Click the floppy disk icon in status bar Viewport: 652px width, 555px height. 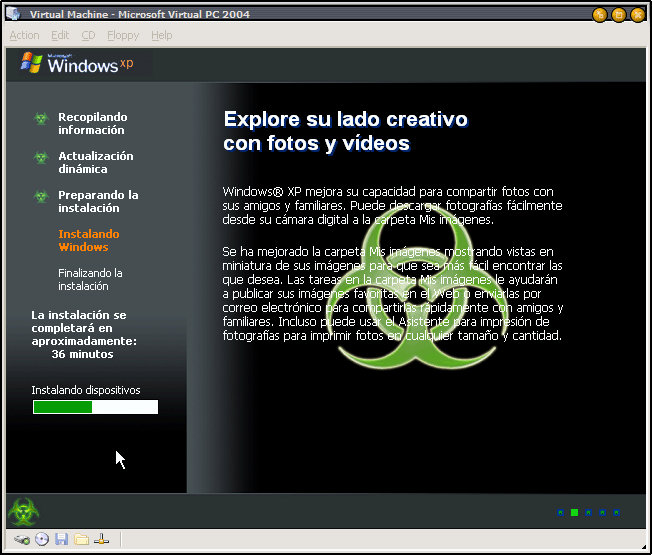pos(62,539)
